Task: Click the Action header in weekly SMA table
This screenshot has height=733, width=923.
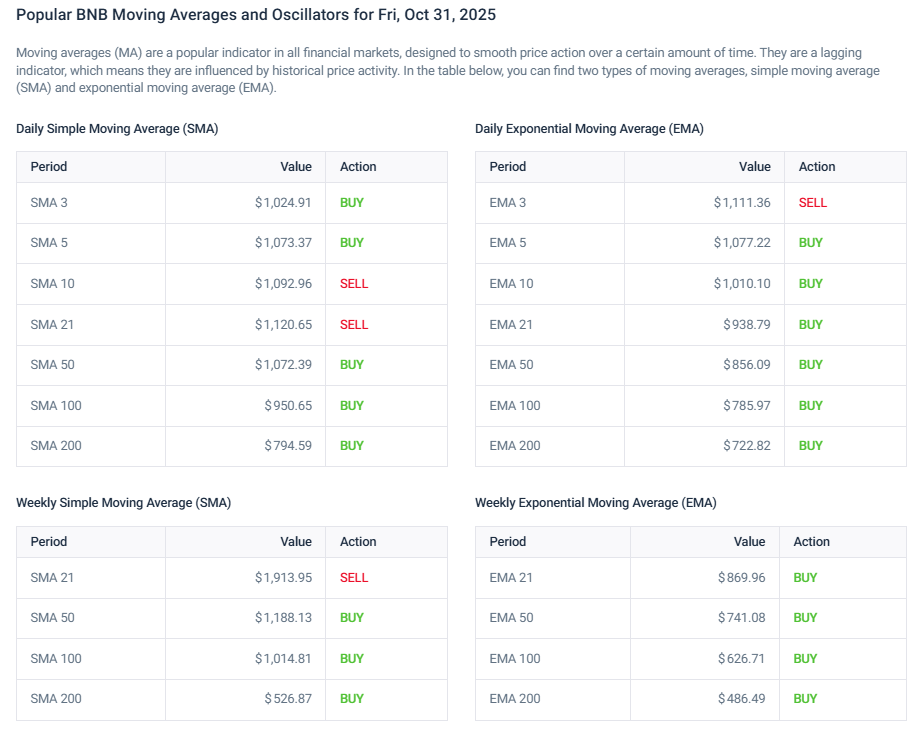Action: pos(357,541)
